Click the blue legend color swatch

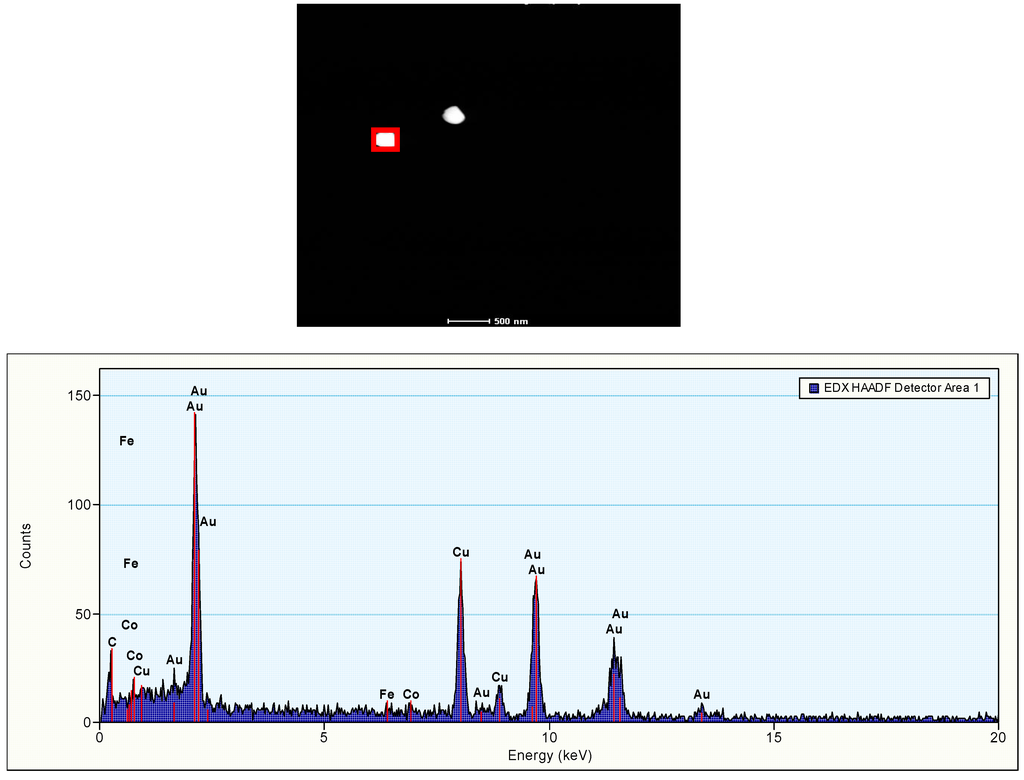tap(812, 388)
